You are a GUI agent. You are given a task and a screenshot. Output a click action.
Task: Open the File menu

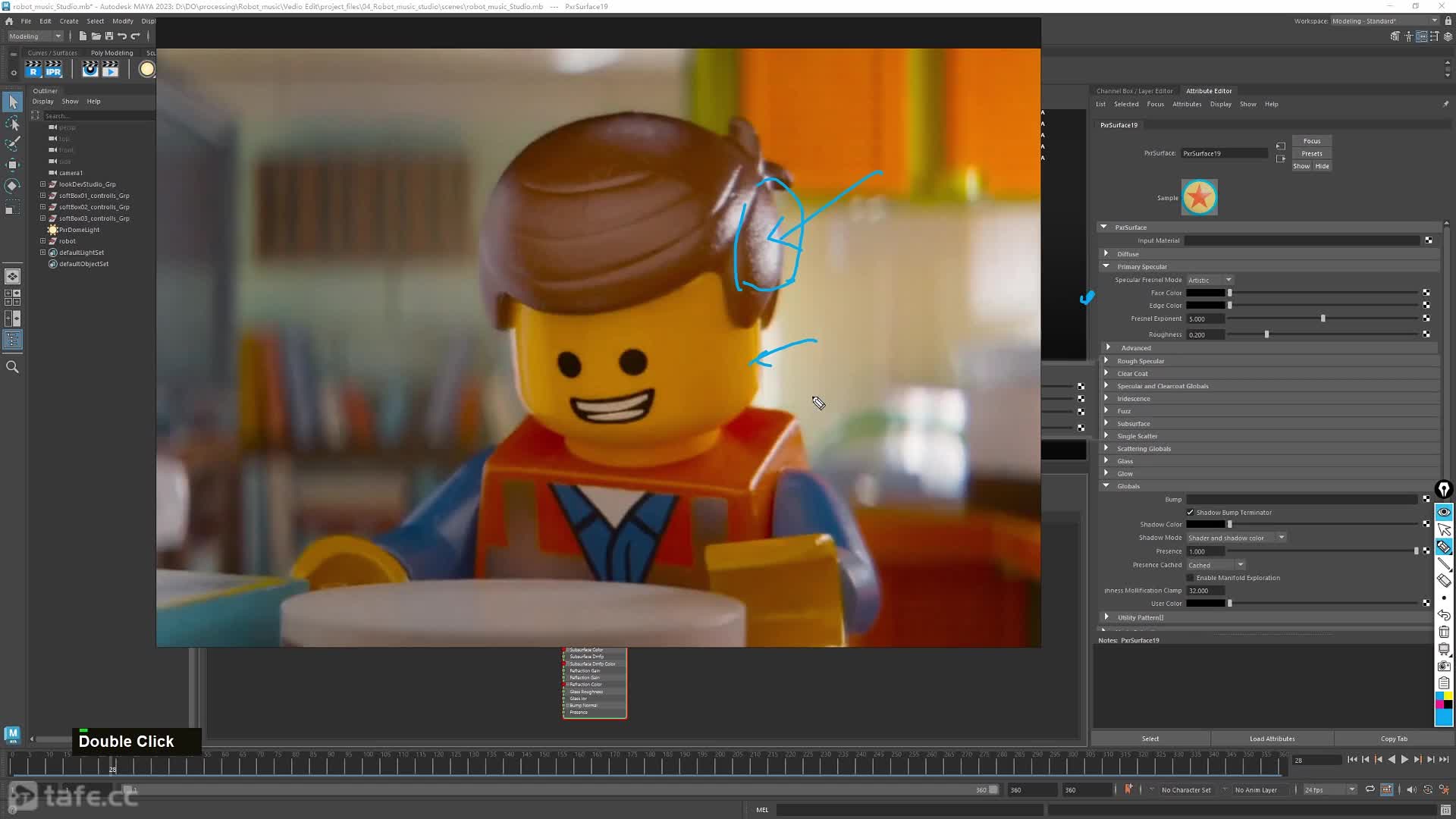(26, 21)
